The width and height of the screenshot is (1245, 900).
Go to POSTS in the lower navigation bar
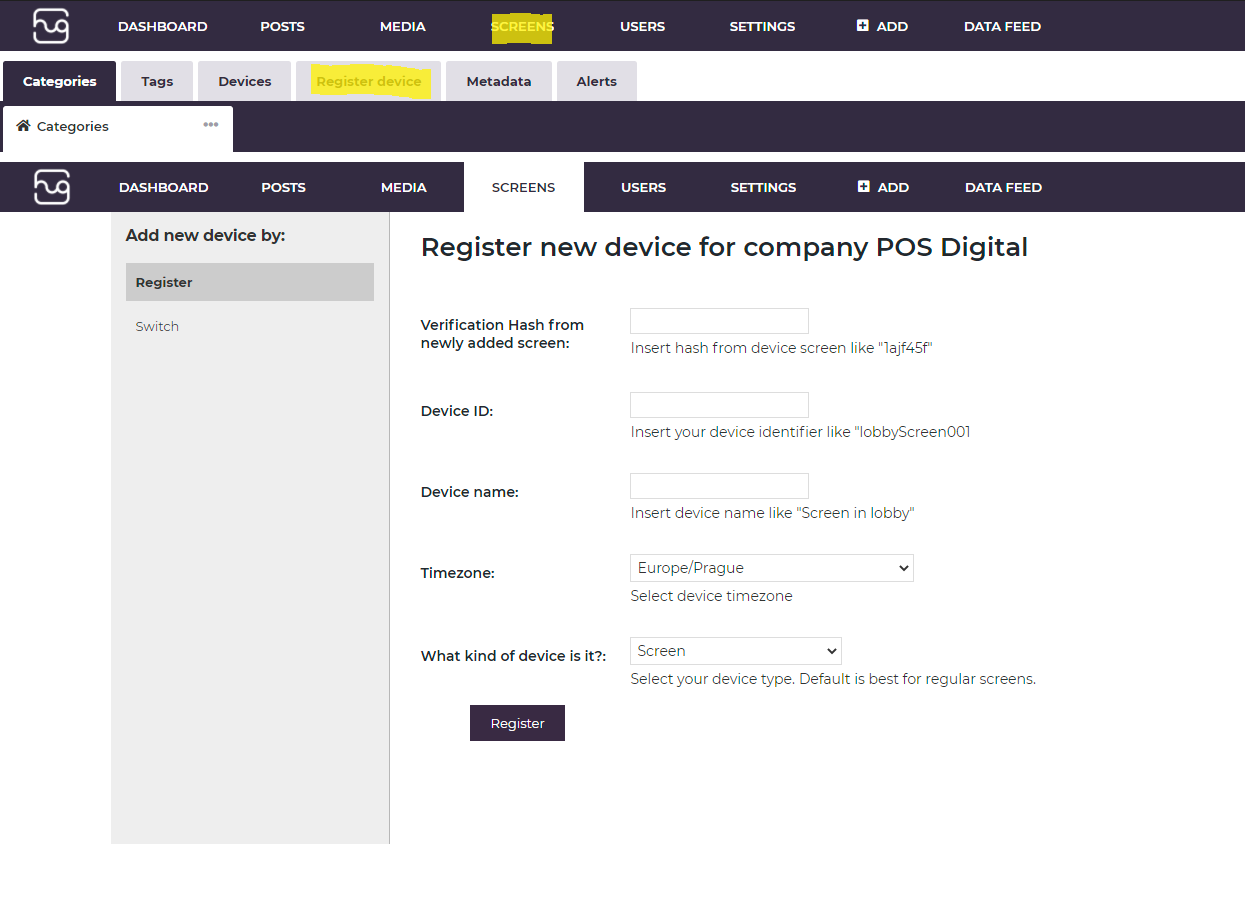point(284,187)
